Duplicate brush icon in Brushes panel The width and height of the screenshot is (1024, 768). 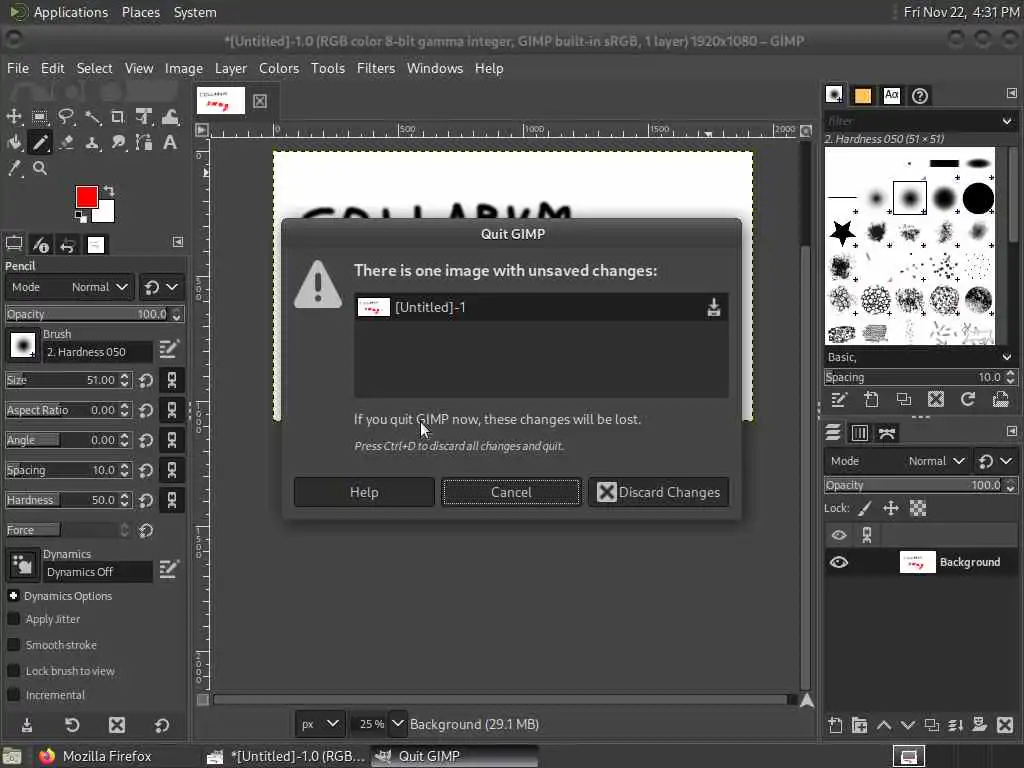[x=904, y=399]
